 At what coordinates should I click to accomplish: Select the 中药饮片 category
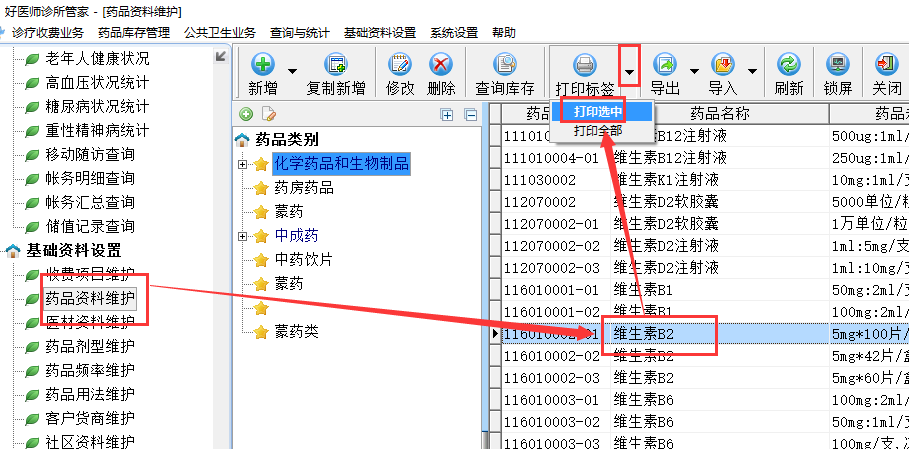pyautogui.click(x=304, y=259)
